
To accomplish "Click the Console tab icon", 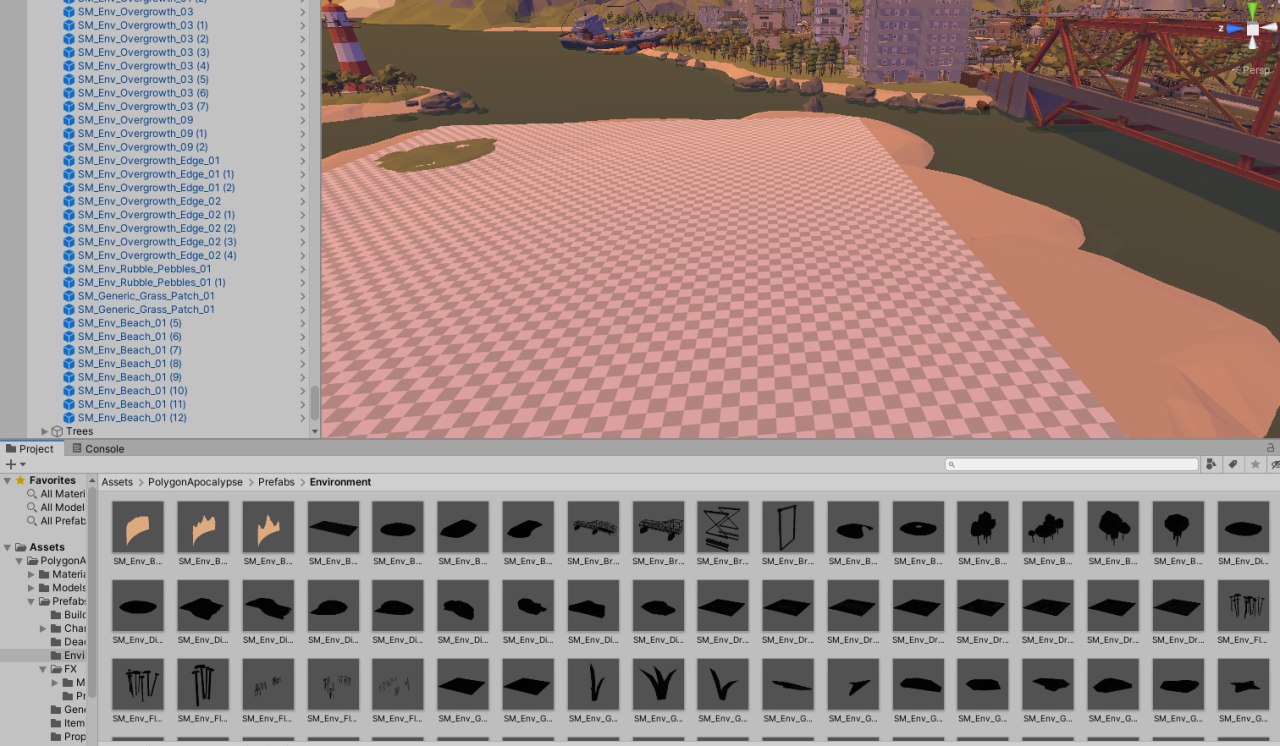I will pos(77,449).
